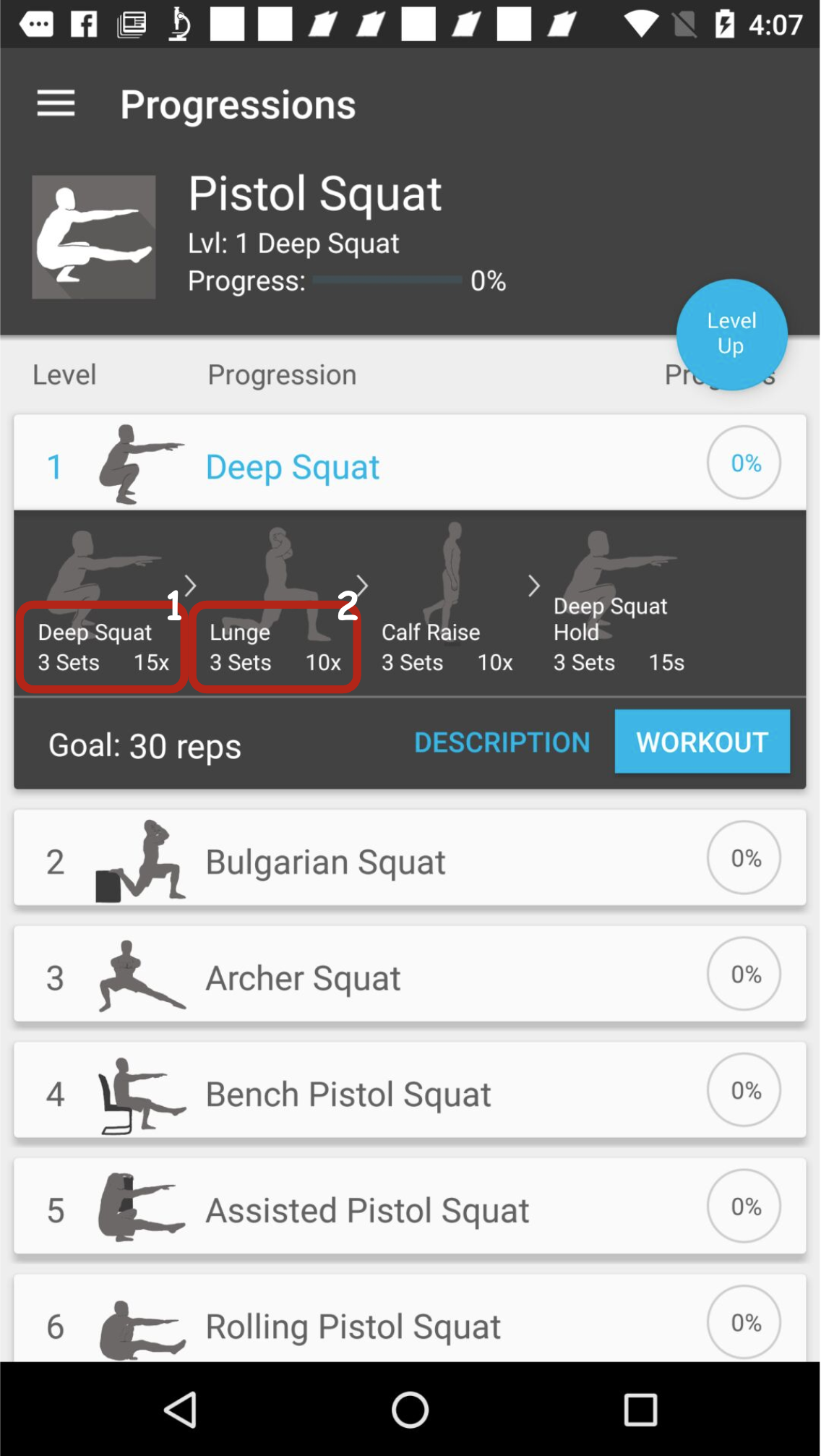Tap the Android home circle icon

[x=410, y=1409]
